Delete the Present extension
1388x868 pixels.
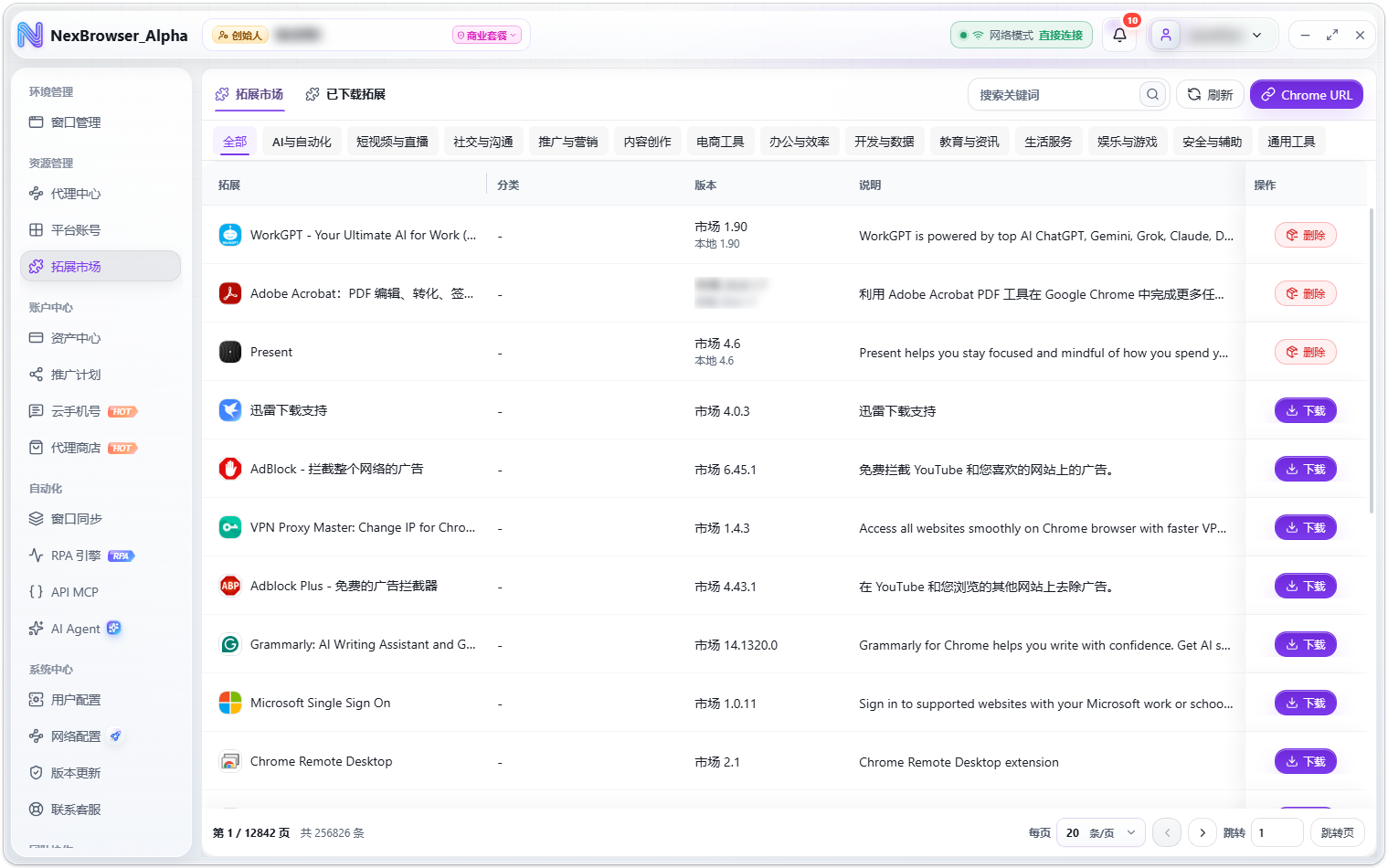point(1306,352)
